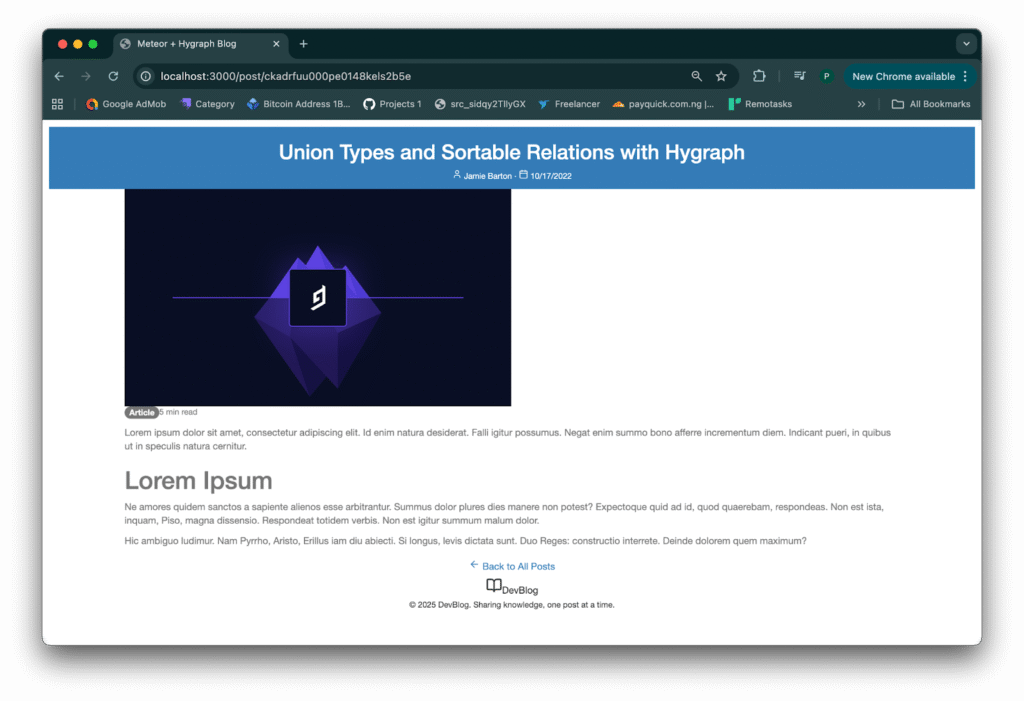Close the Meteor + Hygraph Blog tab
Screen dimensions: 1024x701
[x=276, y=44]
